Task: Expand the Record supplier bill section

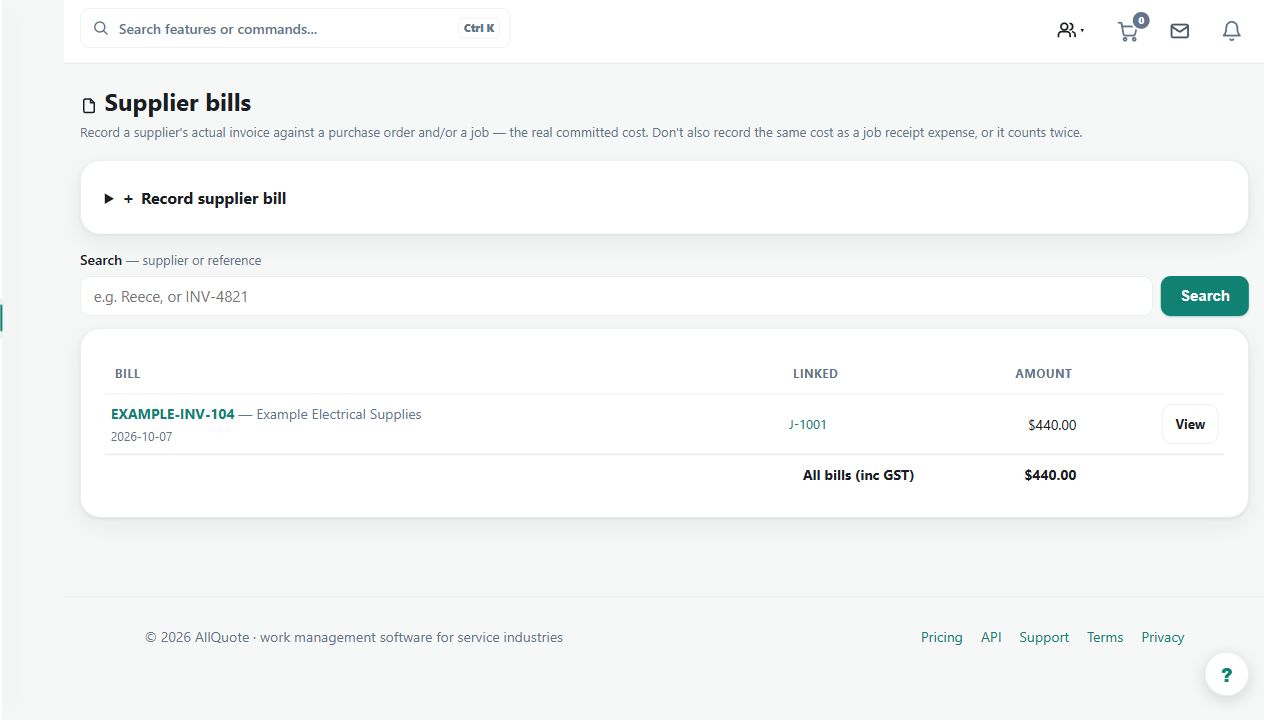Action: pyautogui.click(x=196, y=198)
